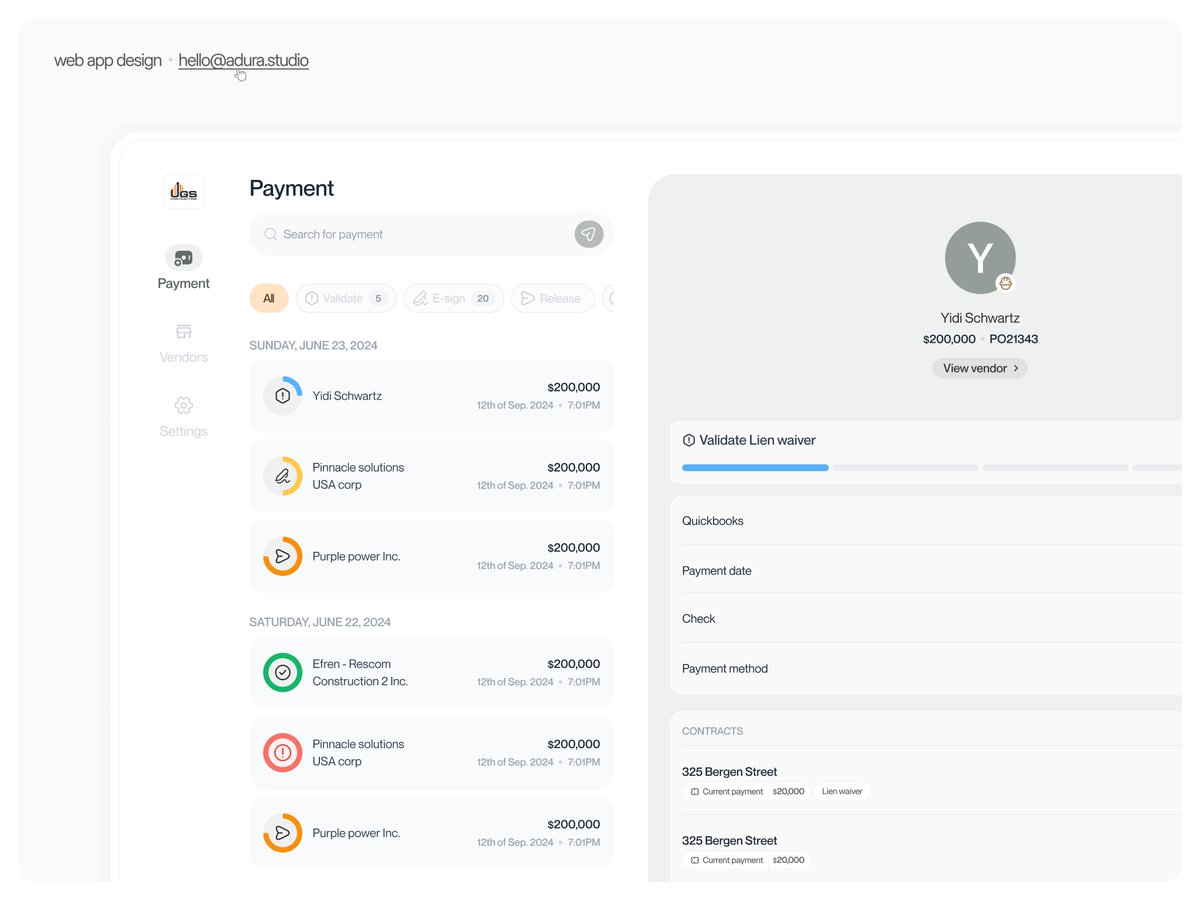
Task: Click the emoji badge on Yidi Schwartz avatar
Action: click(x=1004, y=283)
